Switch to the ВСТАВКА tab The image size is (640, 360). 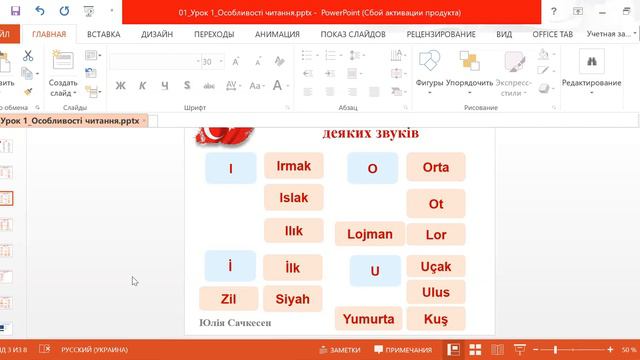[104, 34]
